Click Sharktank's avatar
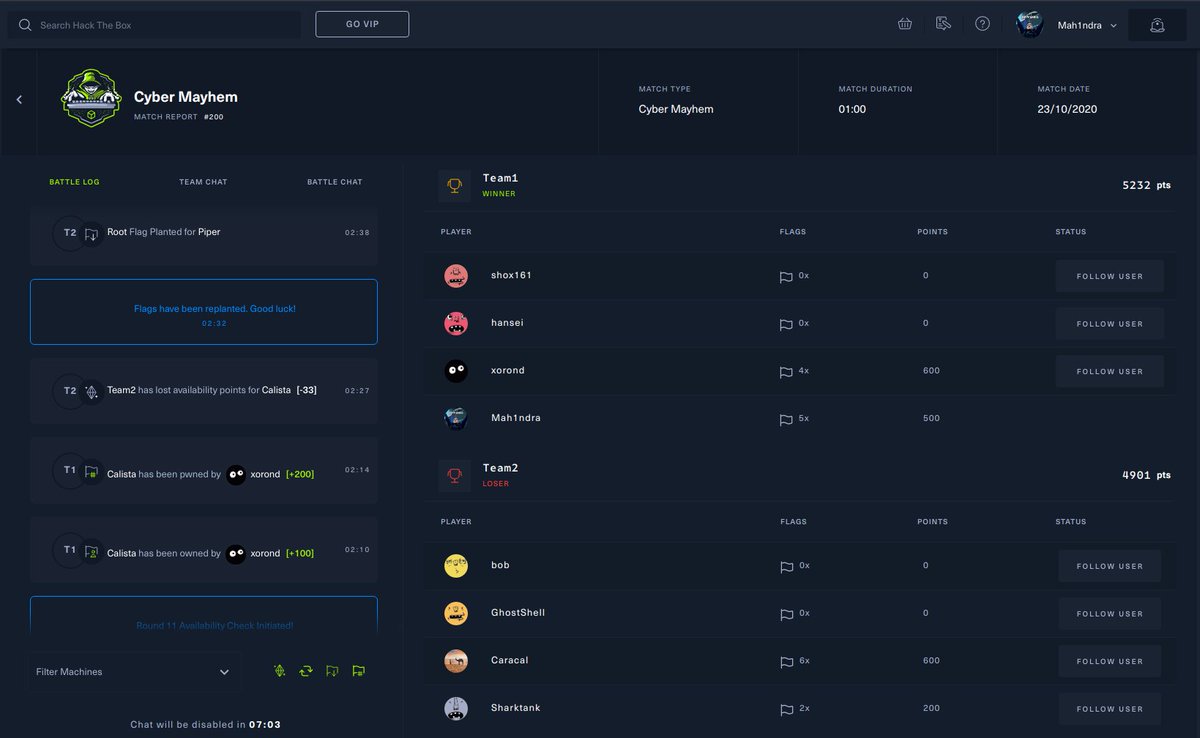 pyautogui.click(x=456, y=708)
